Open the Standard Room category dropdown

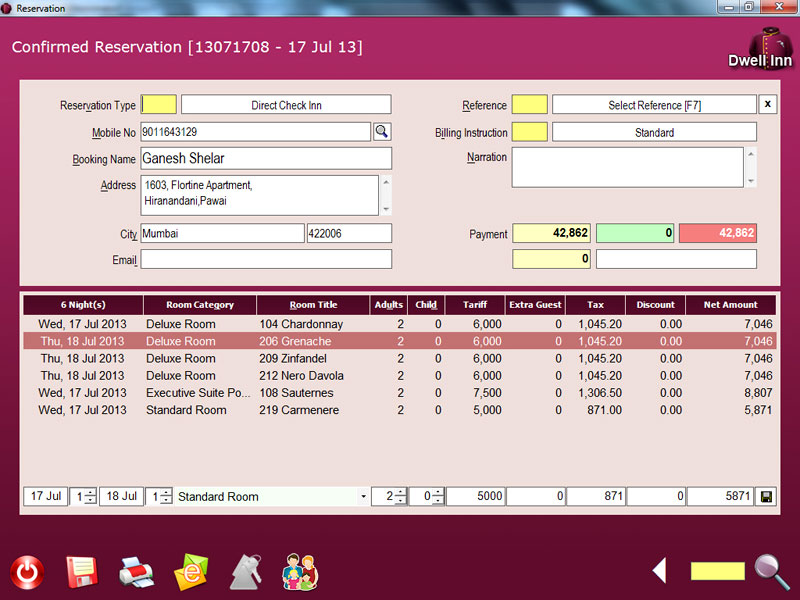[x=362, y=497]
